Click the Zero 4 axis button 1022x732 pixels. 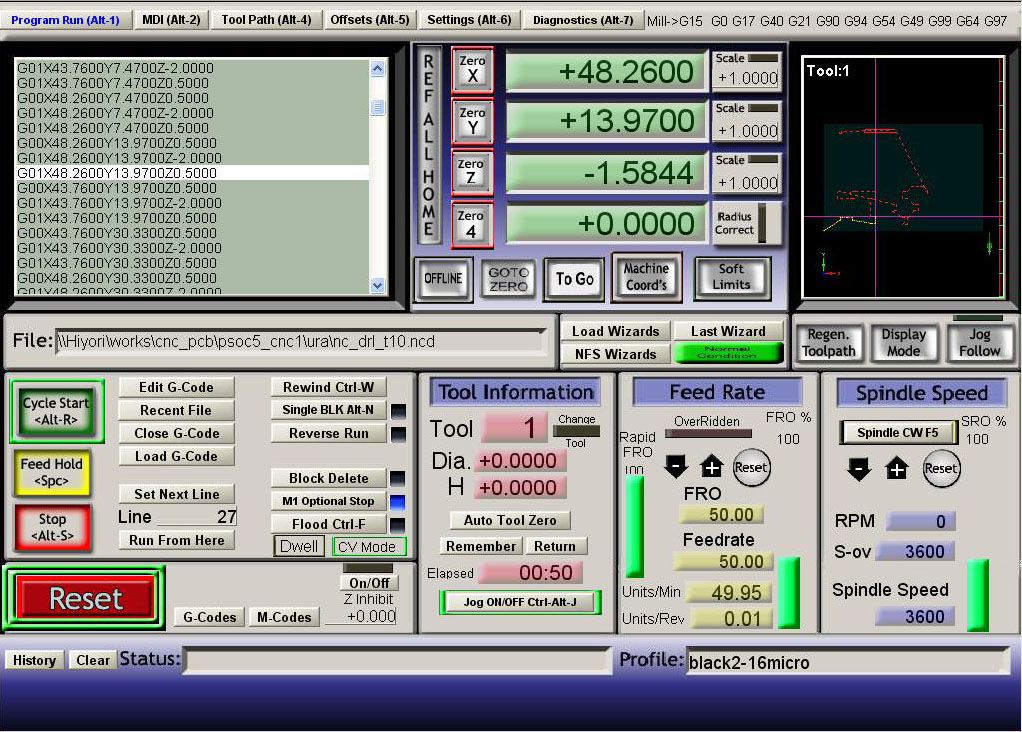pyautogui.click(x=472, y=224)
